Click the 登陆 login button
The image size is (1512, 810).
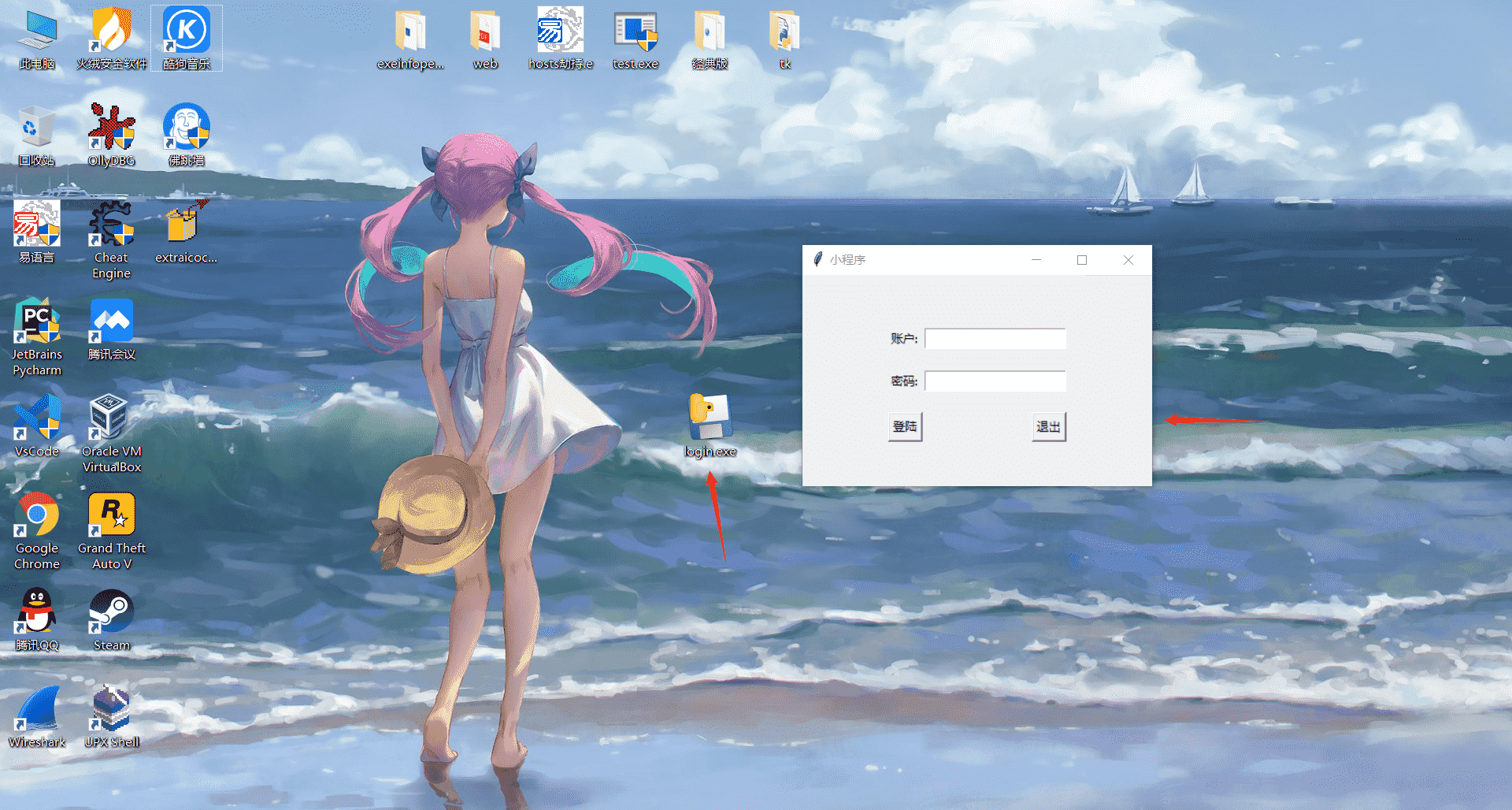pyautogui.click(x=905, y=427)
